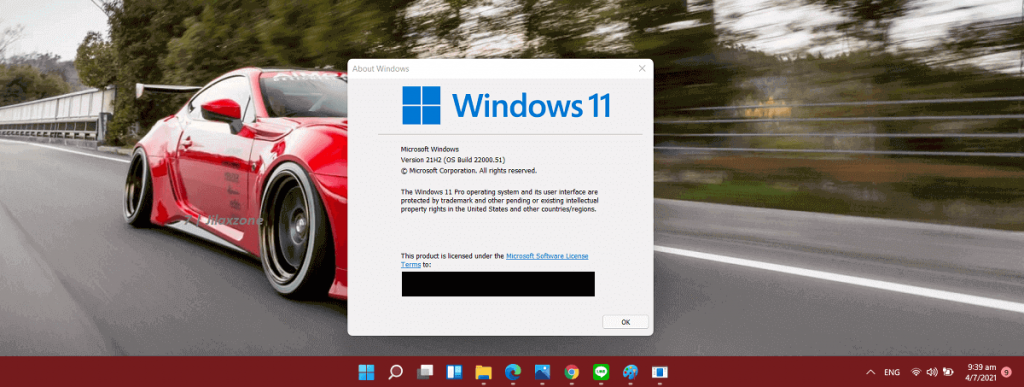Switch the ENG input language indicator
The width and height of the screenshot is (1024, 387).
point(892,372)
